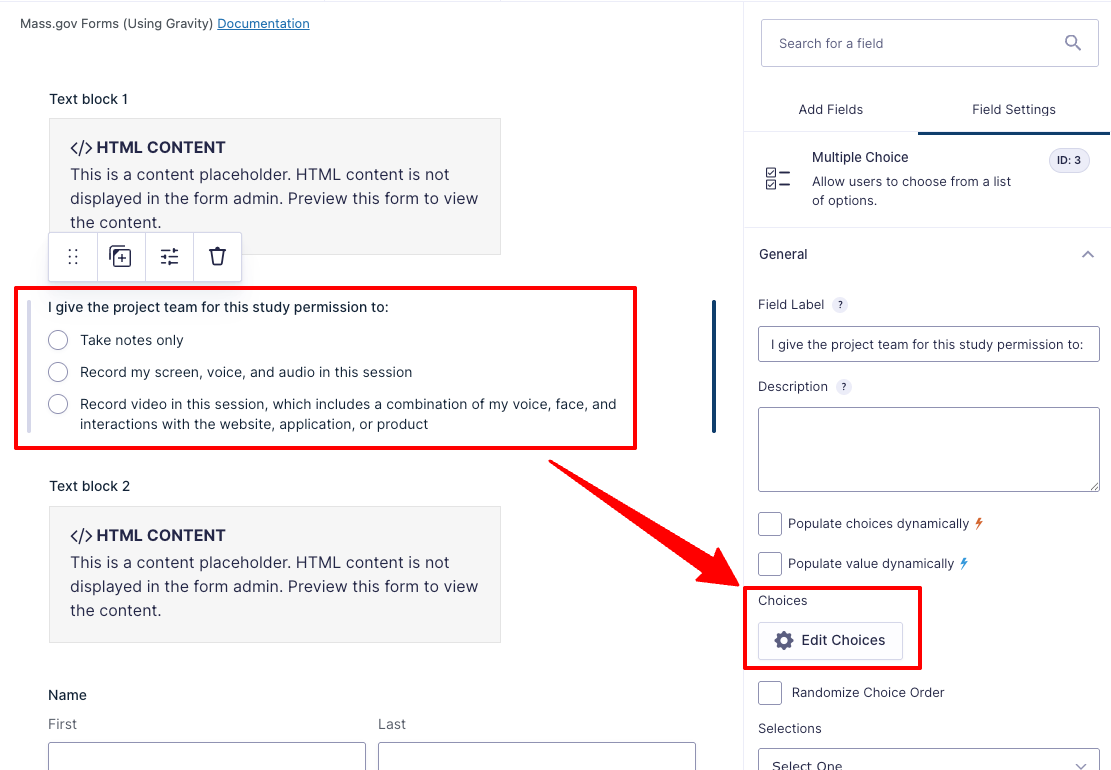
Task: Enable Randomize Choice Order
Action: pyautogui.click(x=770, y=692)
